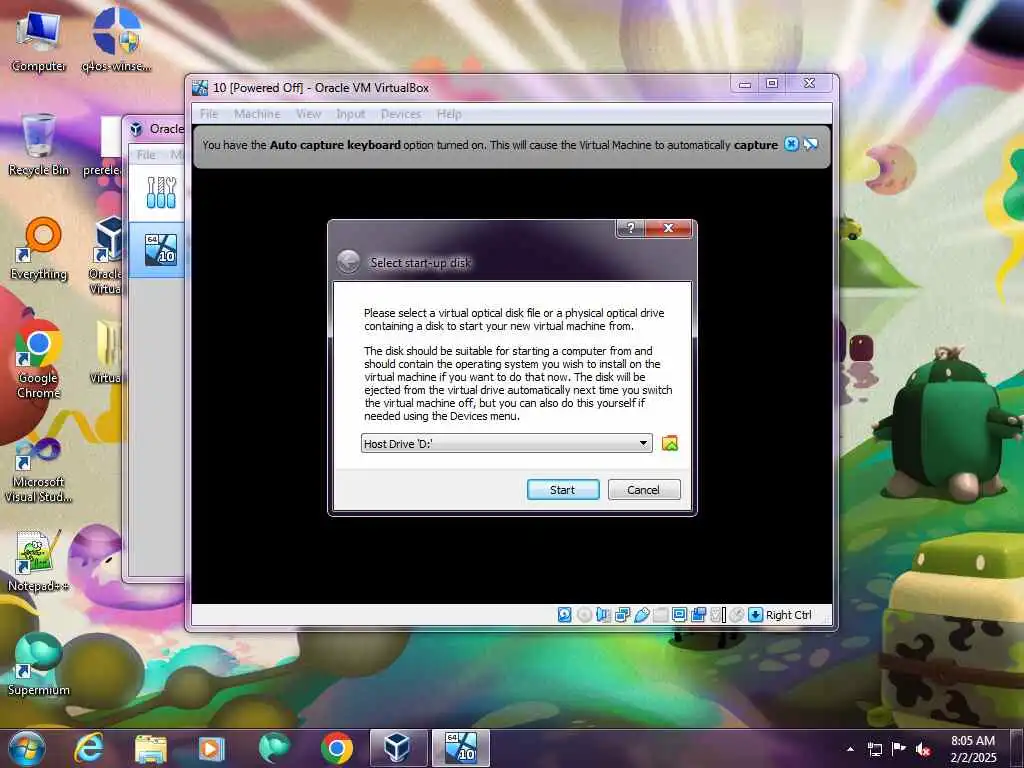Image resolution: width=1024 pixels, height=768 pixels.
Task: Click the network tray icon
Action: (x=874, y=749)
